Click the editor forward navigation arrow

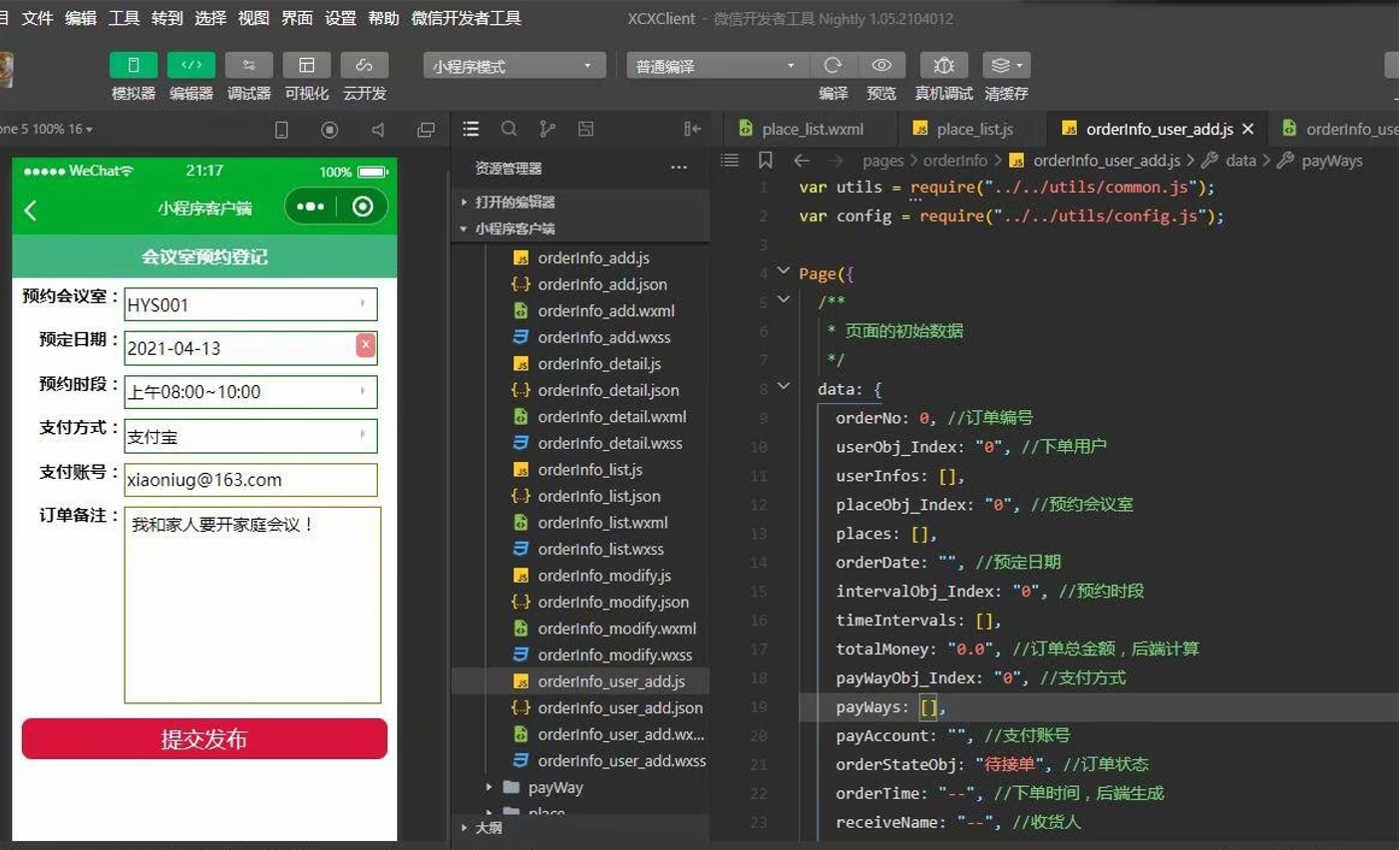point(835,160)
